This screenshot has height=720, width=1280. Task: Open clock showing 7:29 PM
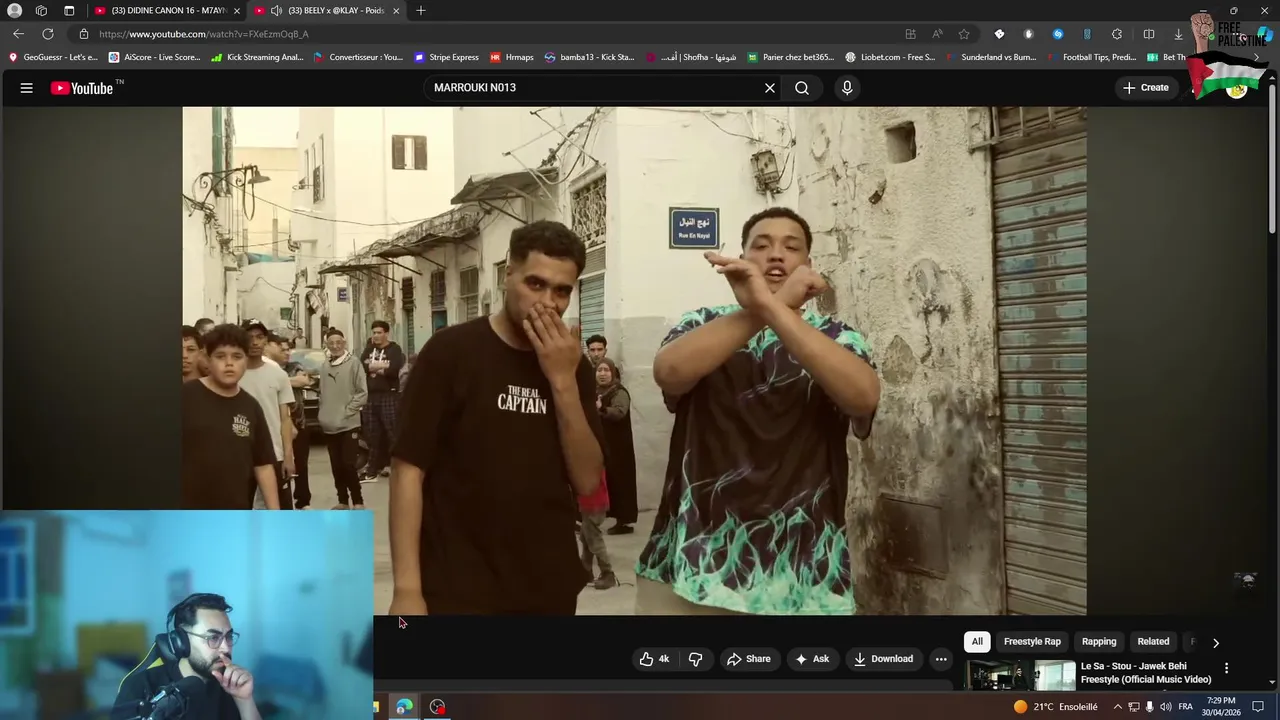(1221, 707)
